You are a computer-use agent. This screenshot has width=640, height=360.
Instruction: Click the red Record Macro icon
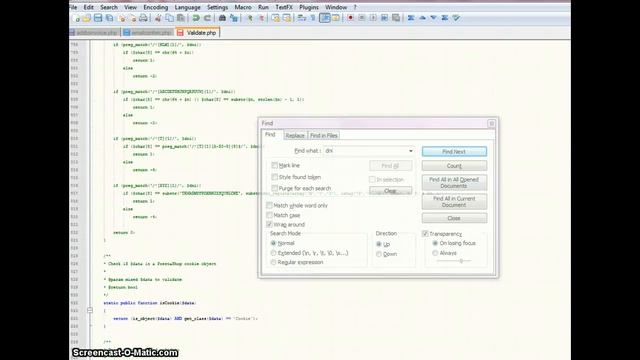350,18
